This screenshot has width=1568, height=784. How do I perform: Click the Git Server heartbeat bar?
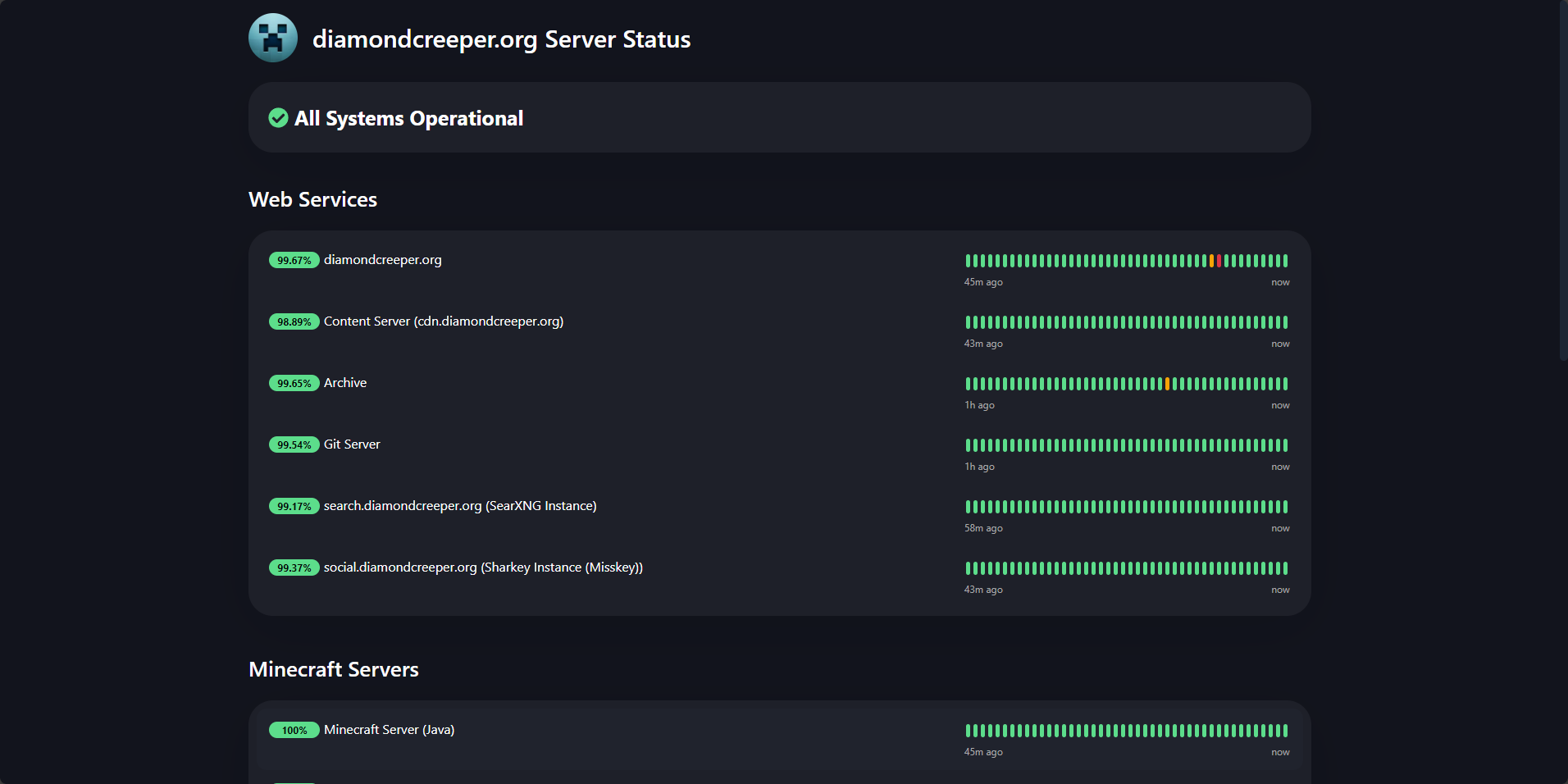coord(1127,445)
